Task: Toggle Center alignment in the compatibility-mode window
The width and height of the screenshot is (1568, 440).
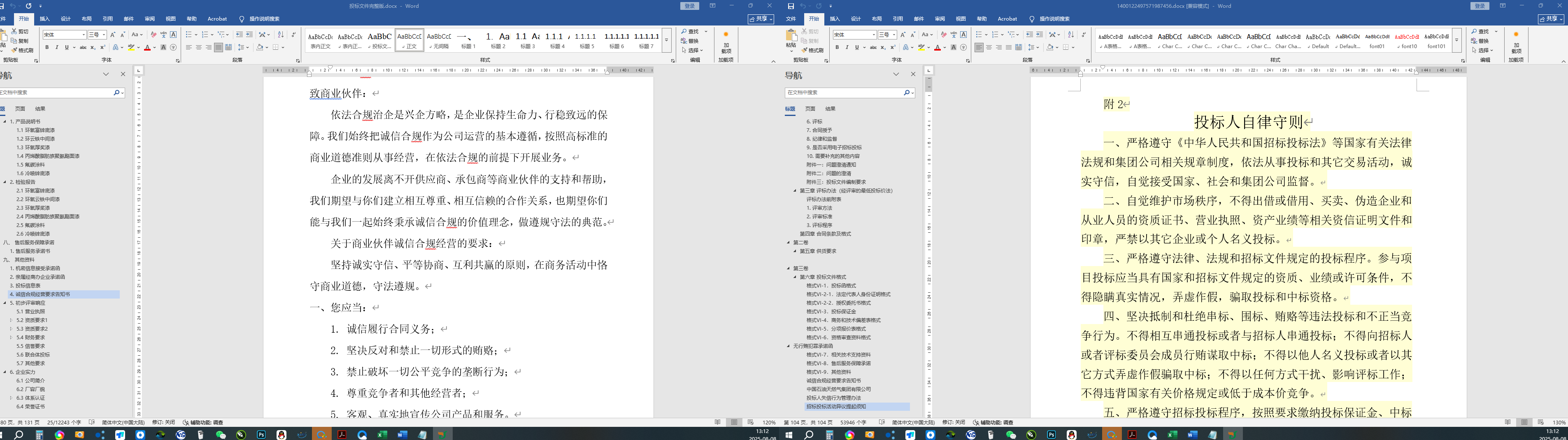Action: 989,47
